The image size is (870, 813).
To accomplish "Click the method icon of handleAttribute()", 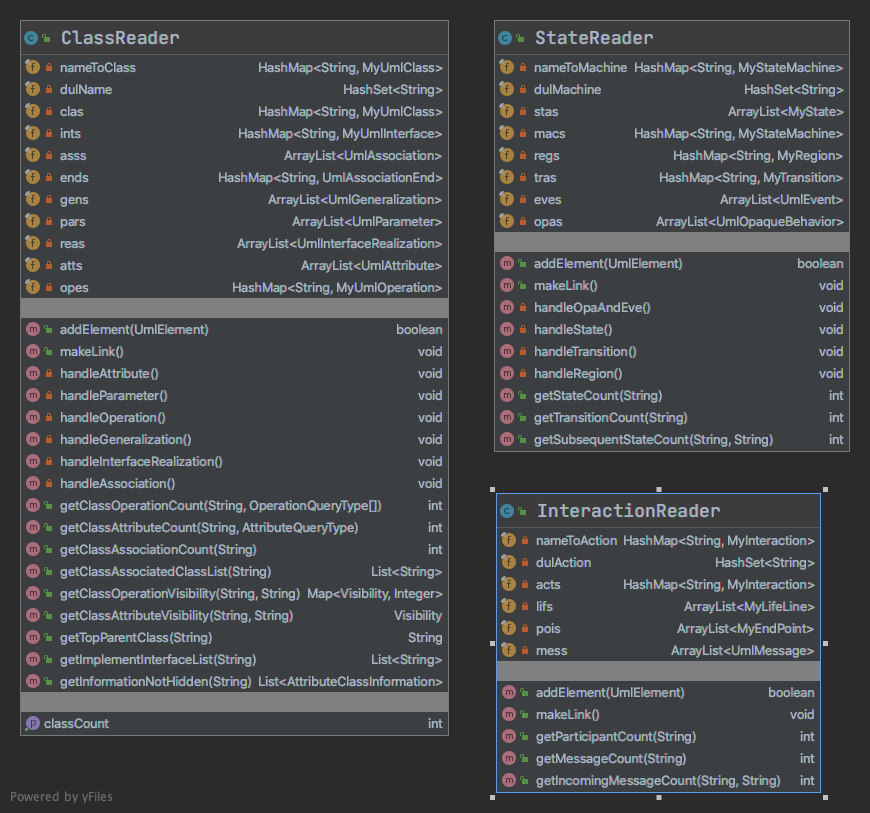I will pyautogui.click(x=33, y=373).
